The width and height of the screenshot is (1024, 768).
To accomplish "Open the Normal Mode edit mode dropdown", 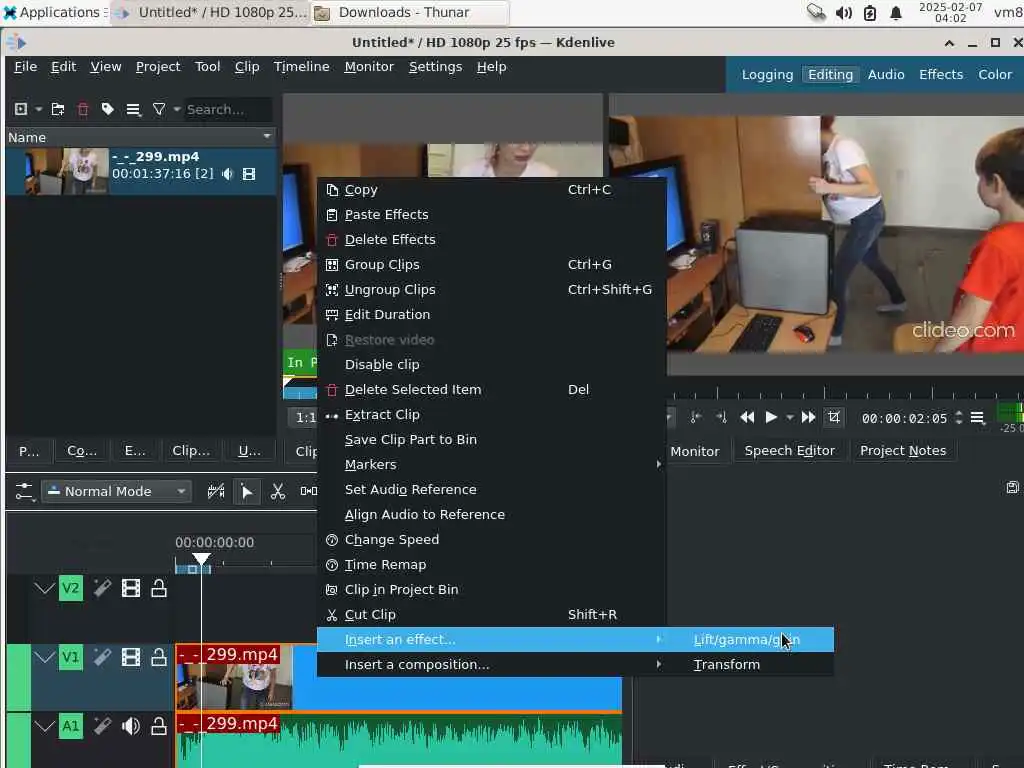I will coord(116,491).
